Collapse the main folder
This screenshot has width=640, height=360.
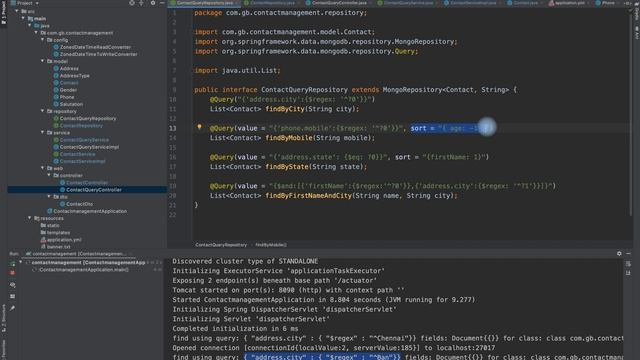23,18
